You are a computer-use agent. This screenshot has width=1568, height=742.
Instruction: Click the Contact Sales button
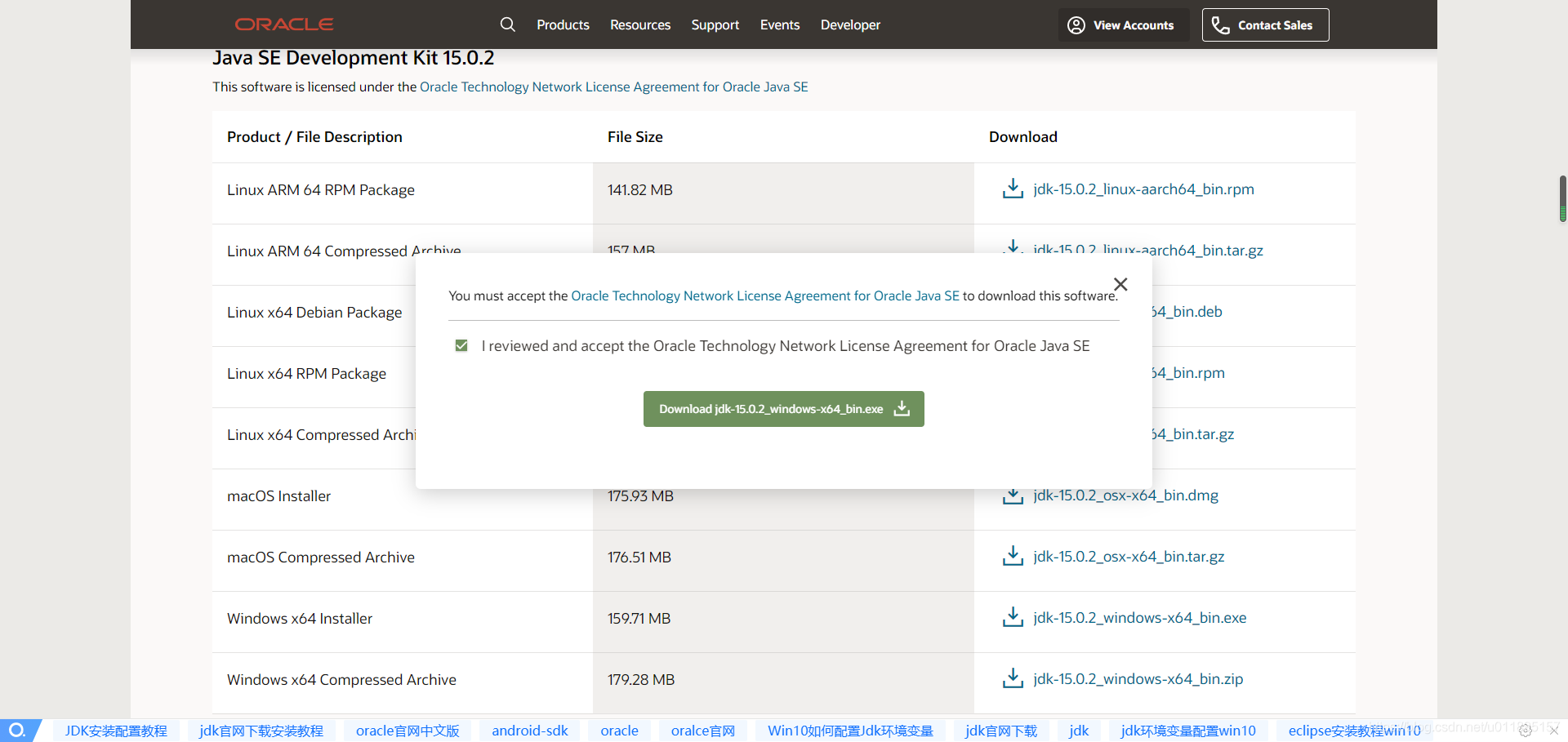click(x=1265, y=25)
